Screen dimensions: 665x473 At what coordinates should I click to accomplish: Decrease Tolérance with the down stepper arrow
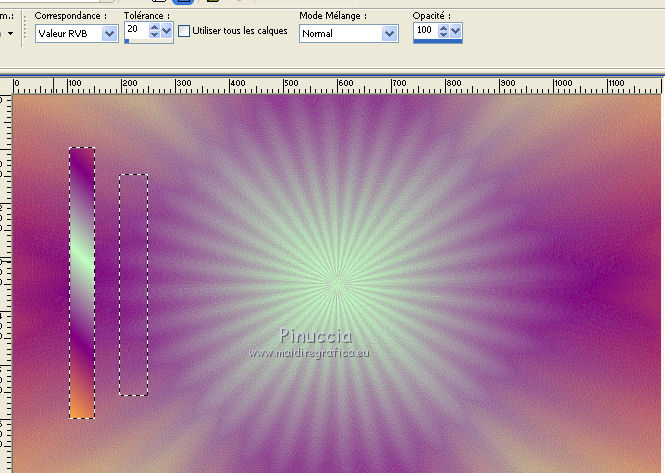[154, 34]
